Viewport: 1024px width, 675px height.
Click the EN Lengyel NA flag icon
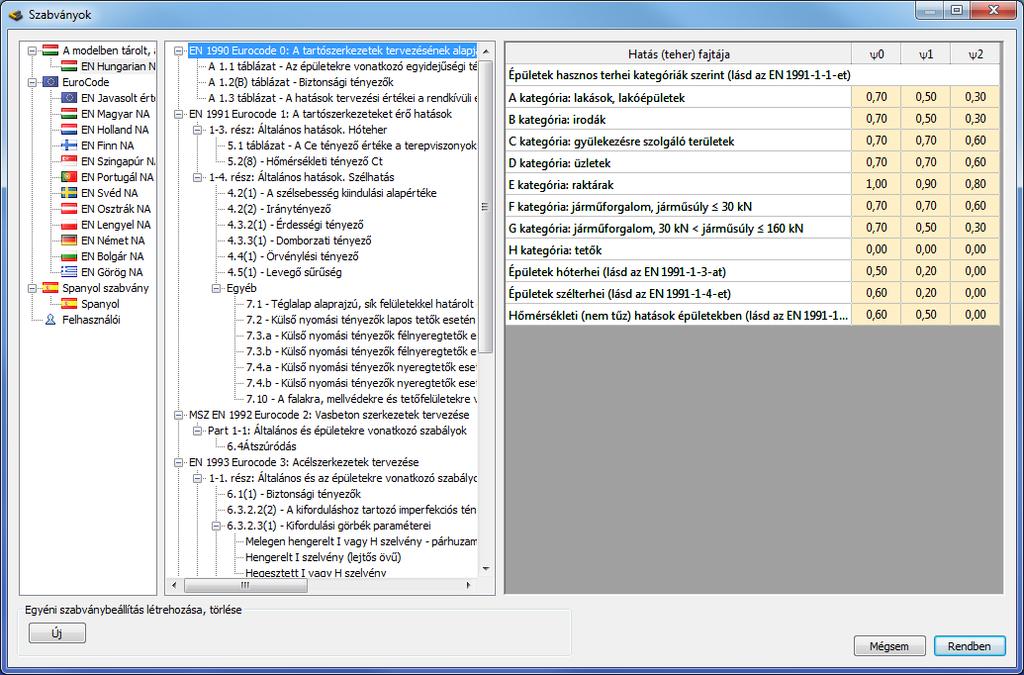pos(69,225)
